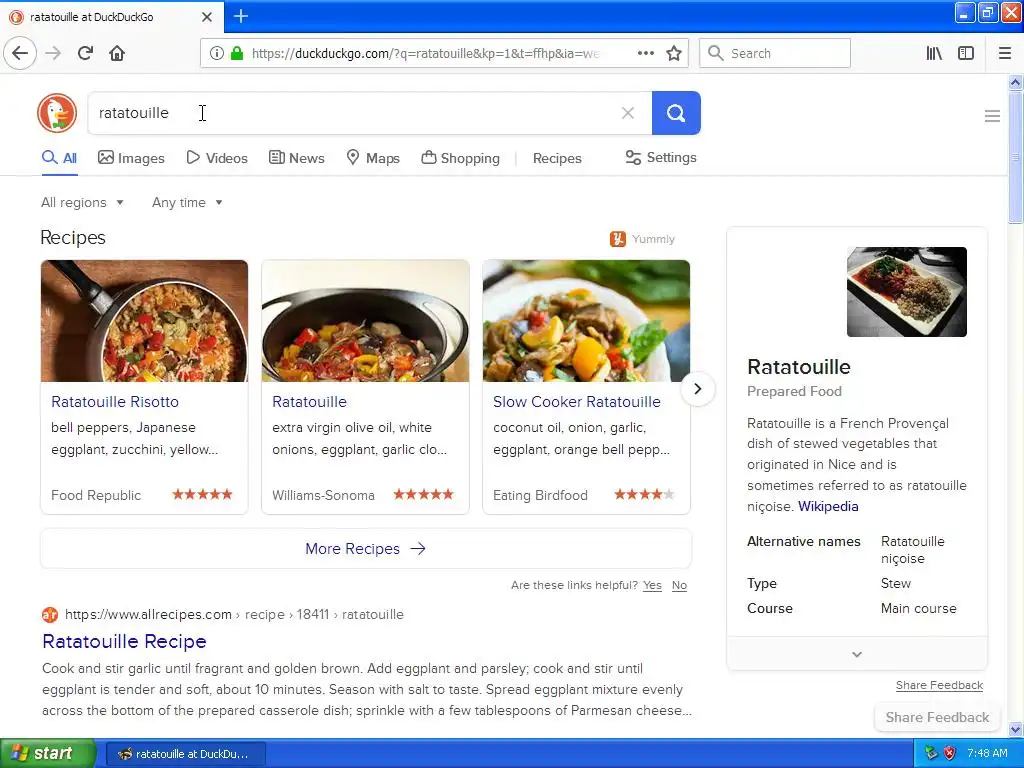Open the Firefox hamburger menu
This screenshot has height=768, width=1024.
click(1005, 53)
